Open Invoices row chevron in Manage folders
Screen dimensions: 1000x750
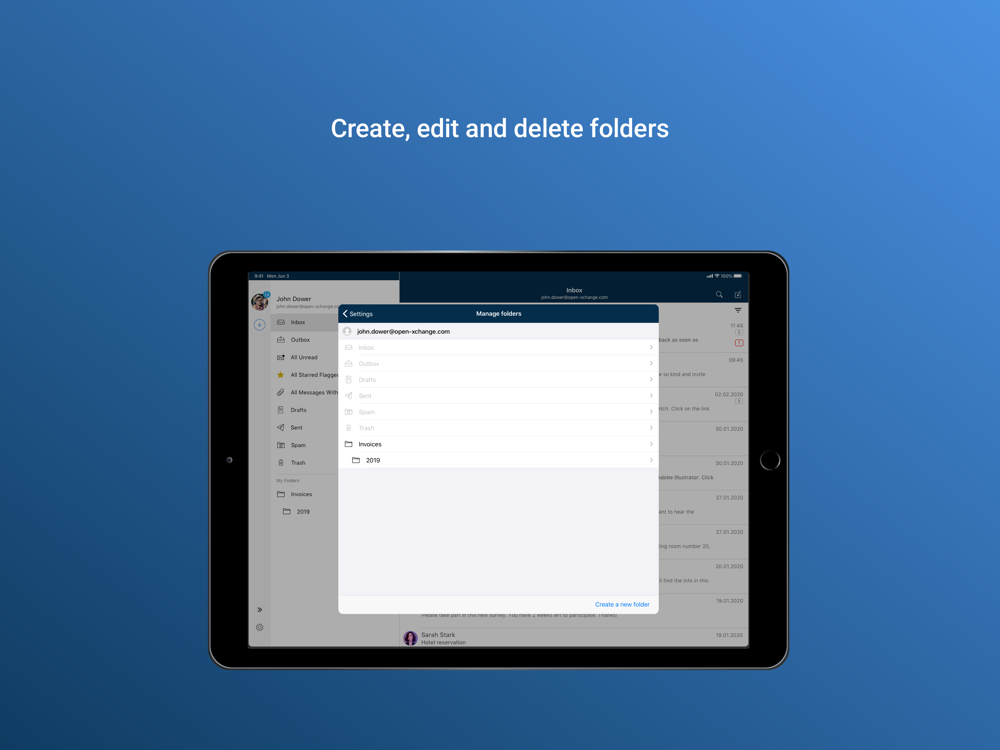(651, 444)
